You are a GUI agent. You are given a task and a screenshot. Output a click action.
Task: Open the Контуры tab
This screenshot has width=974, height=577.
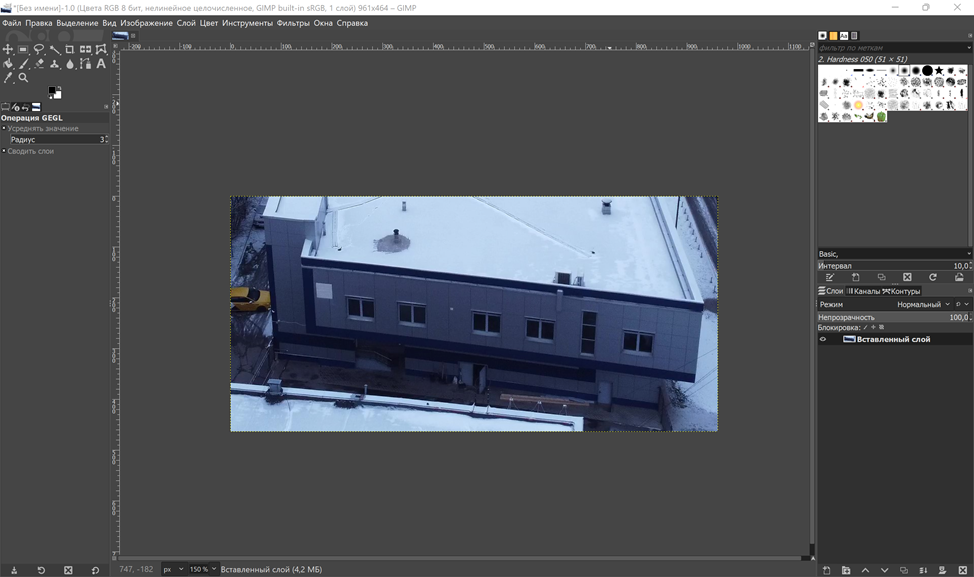pyautogui.click(x=903, y=291)
